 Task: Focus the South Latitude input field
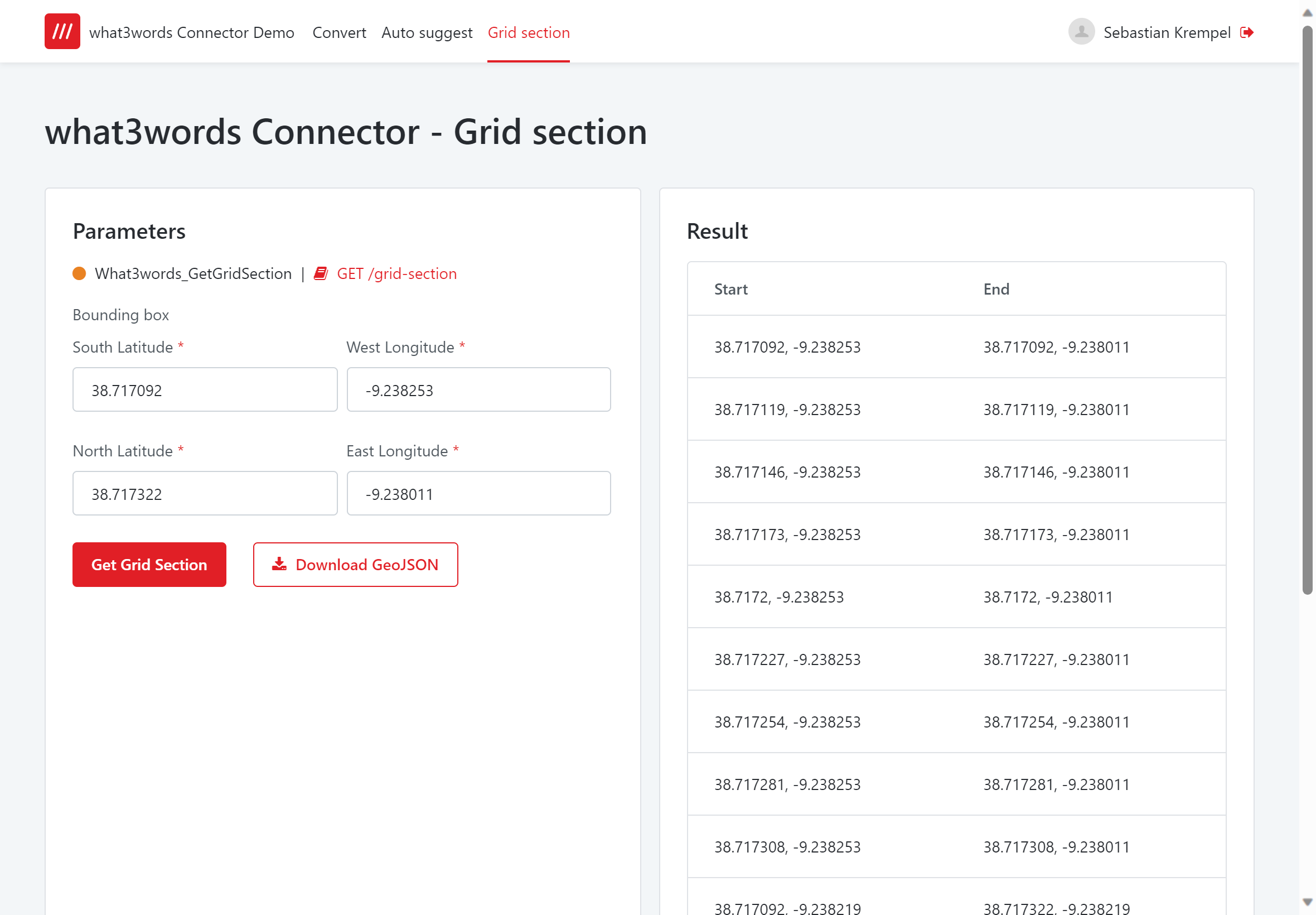[205, 390]
